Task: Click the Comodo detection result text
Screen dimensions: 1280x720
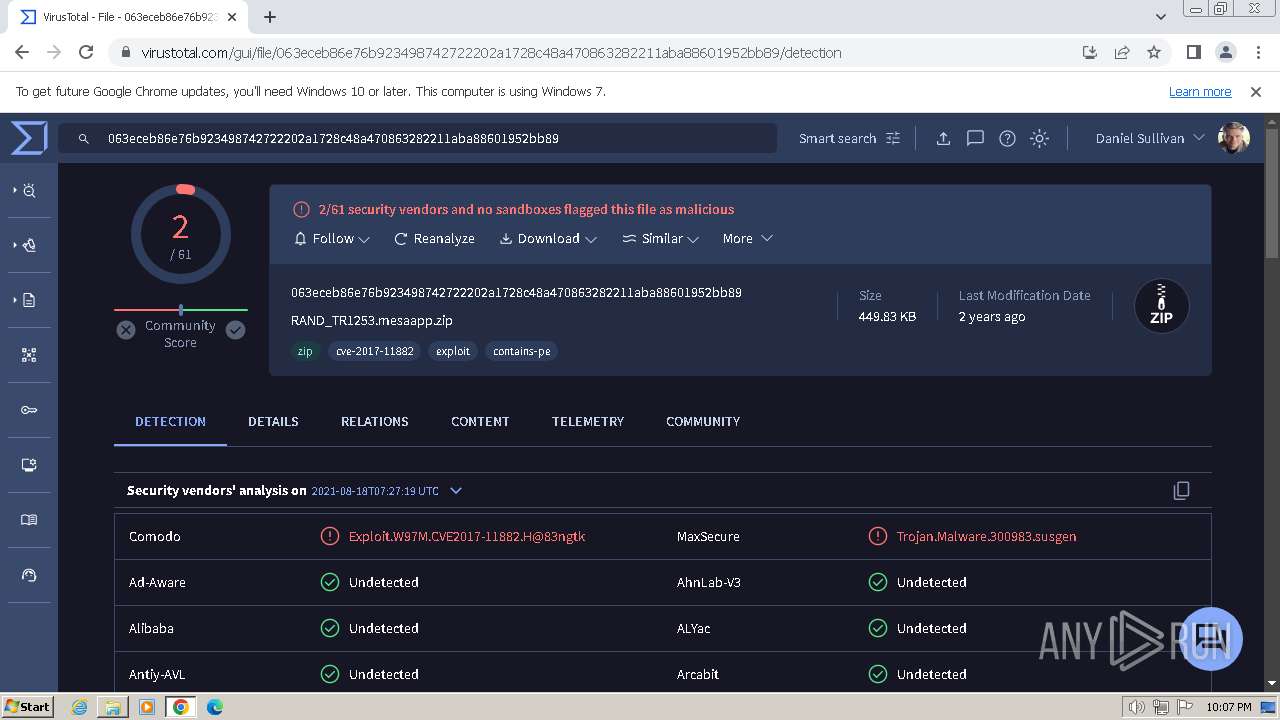Action: point(467,537)
